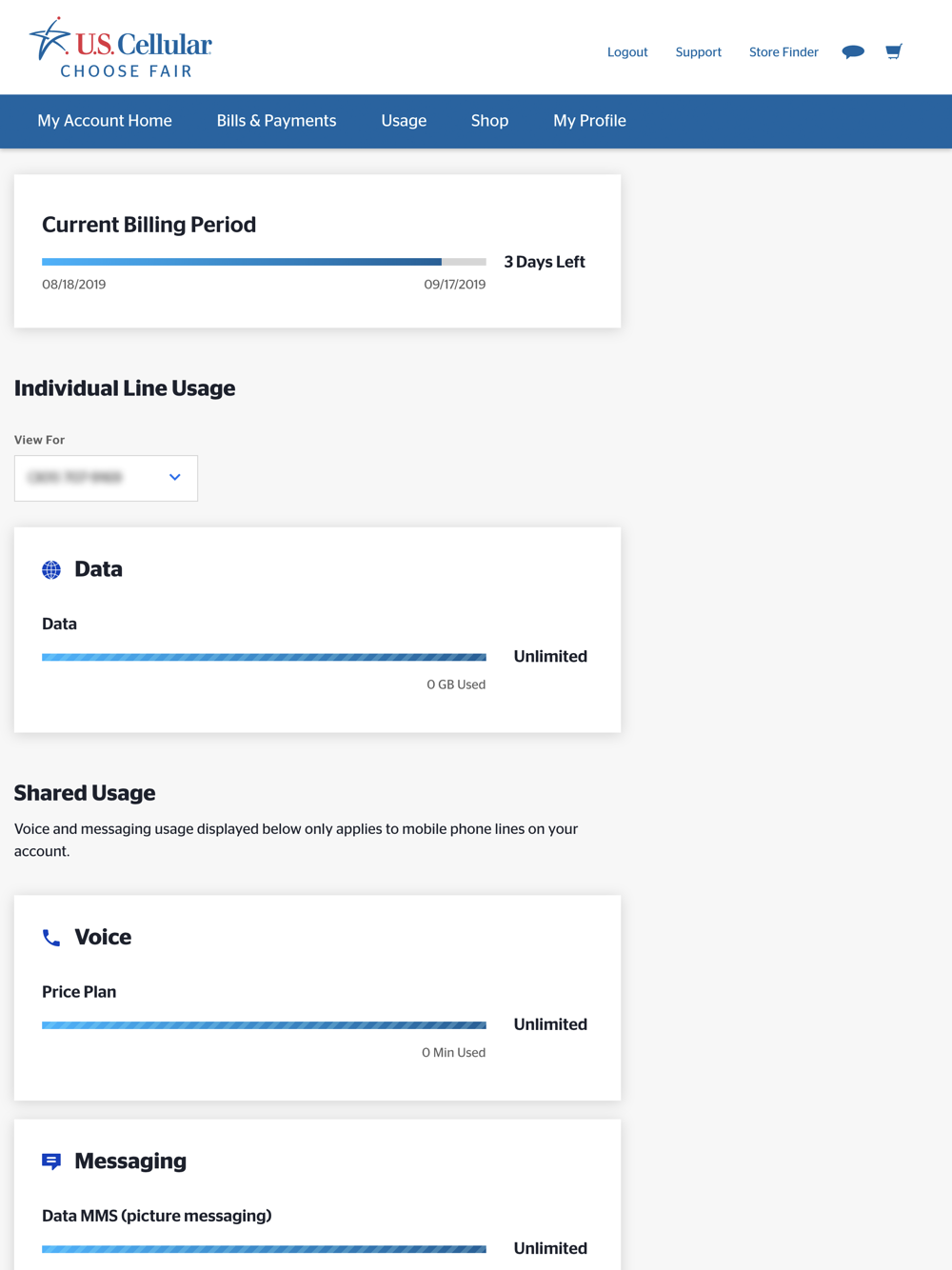Open the Support link
This screenshot has width=952, height=1270.
[698, 52]
